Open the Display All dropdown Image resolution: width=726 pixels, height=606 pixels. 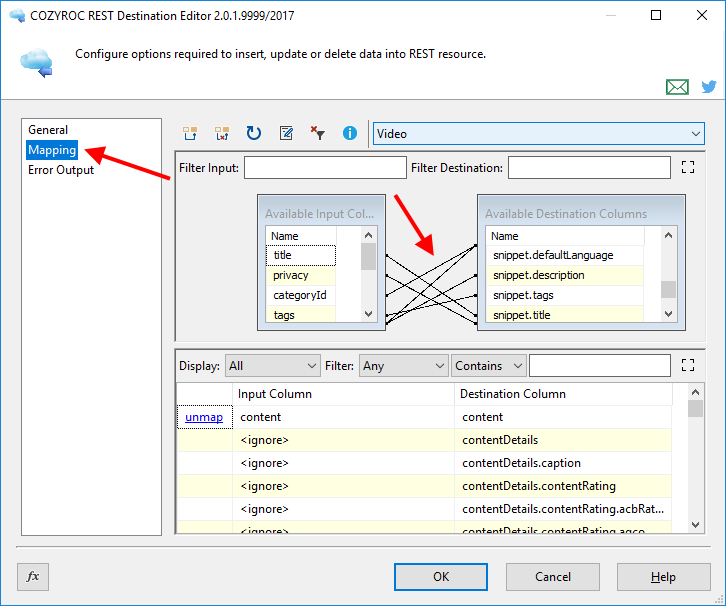pos(273,366)
